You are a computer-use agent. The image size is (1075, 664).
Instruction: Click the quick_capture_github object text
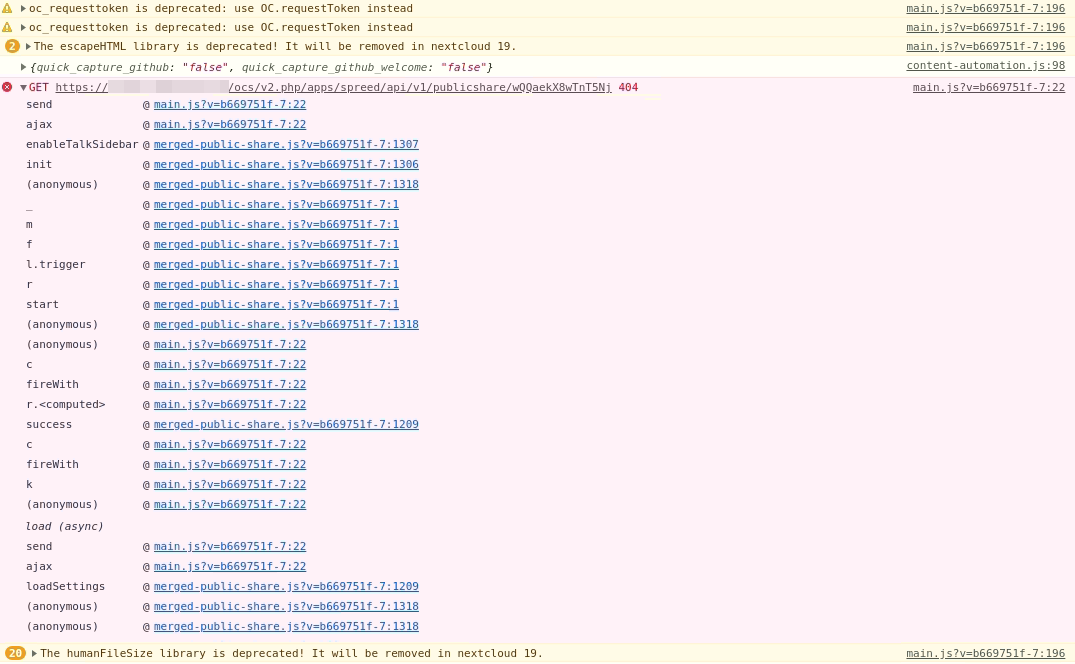point(261,67)
